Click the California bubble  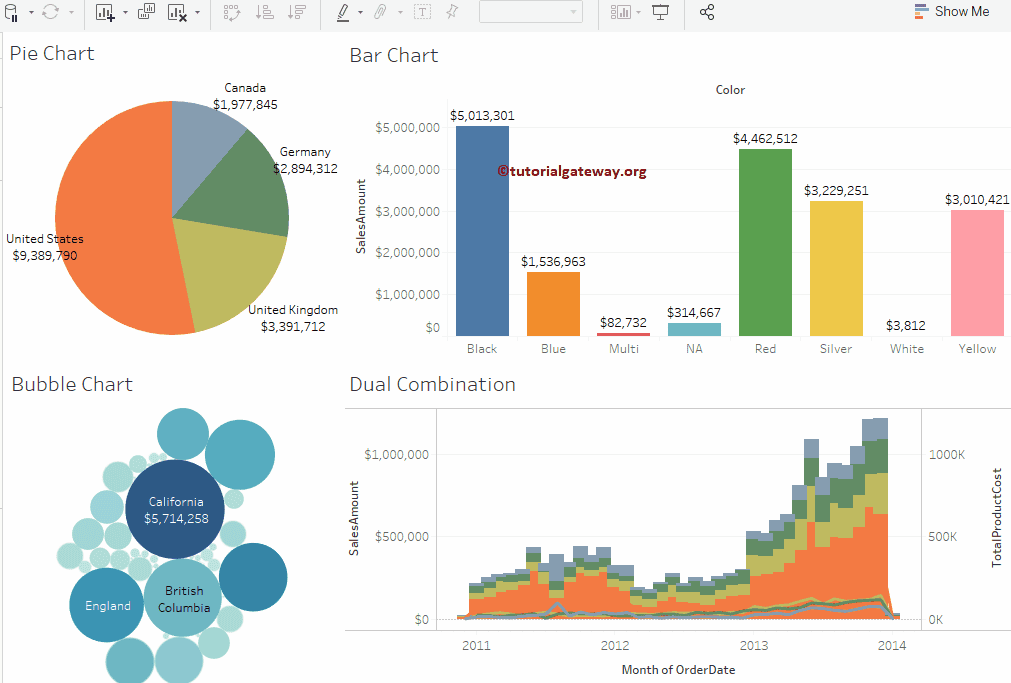coord(175,508)
